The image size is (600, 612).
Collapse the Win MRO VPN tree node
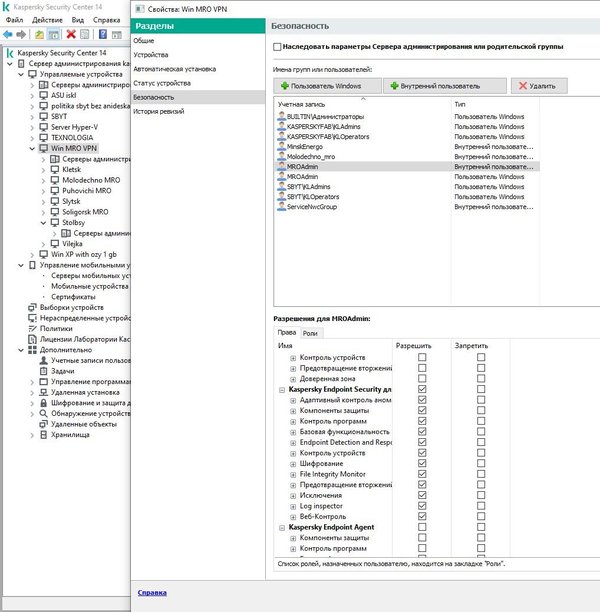32,148
